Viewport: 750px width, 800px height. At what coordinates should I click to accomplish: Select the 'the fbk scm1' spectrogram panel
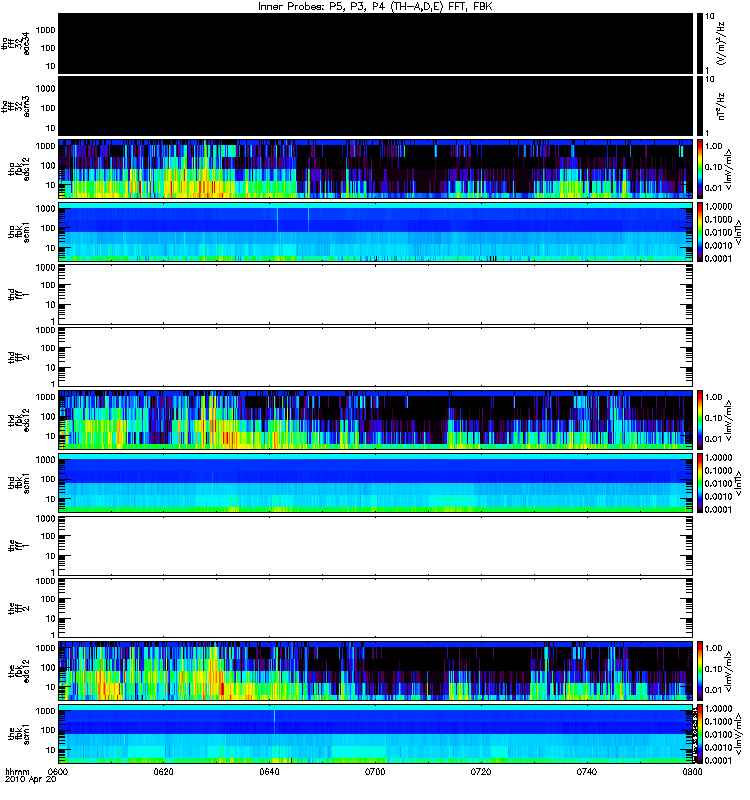tap(375, 734)
